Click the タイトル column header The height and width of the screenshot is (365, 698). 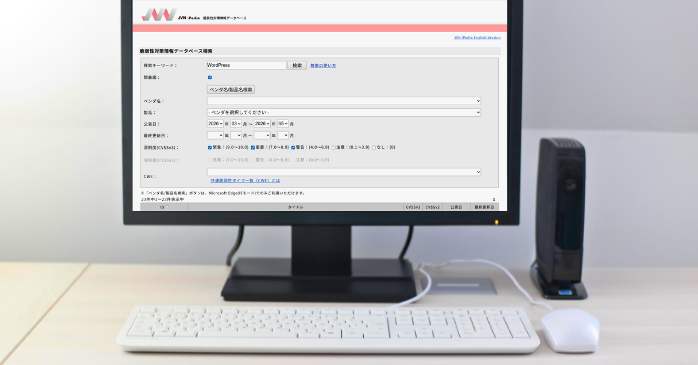(296, 207)
